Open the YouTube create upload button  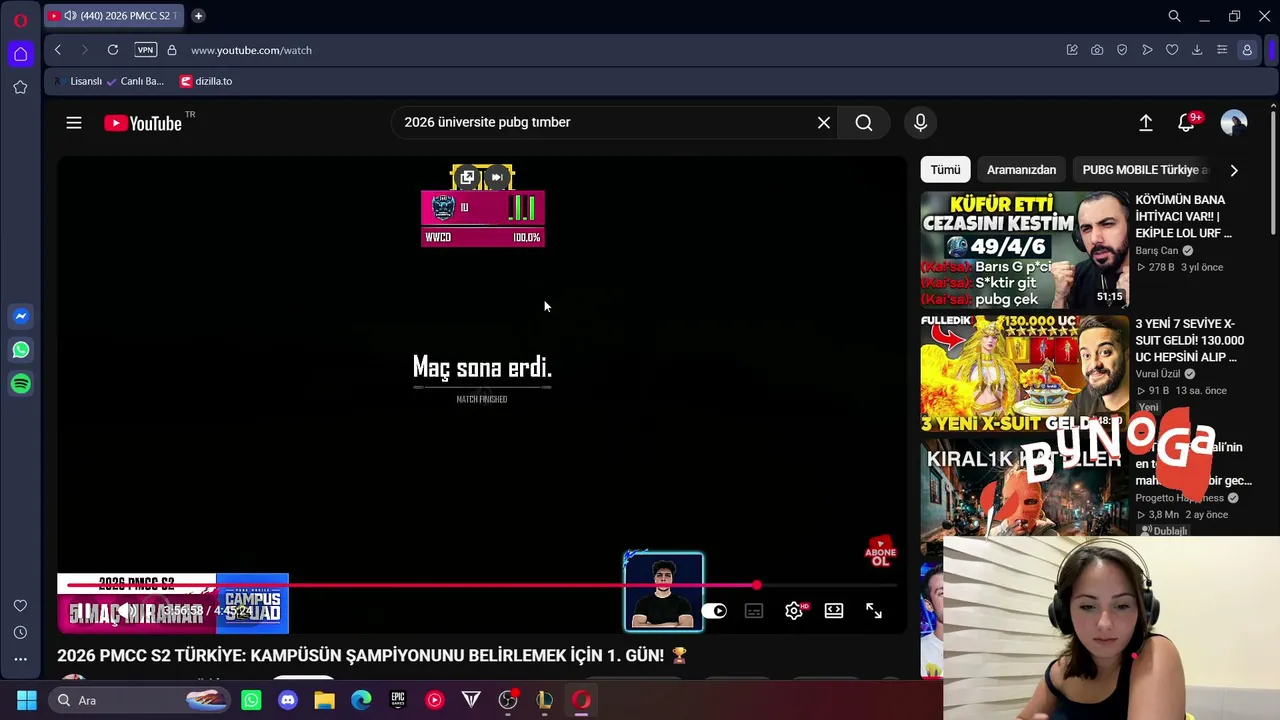pyautogui.click(x=1146, y=122)
